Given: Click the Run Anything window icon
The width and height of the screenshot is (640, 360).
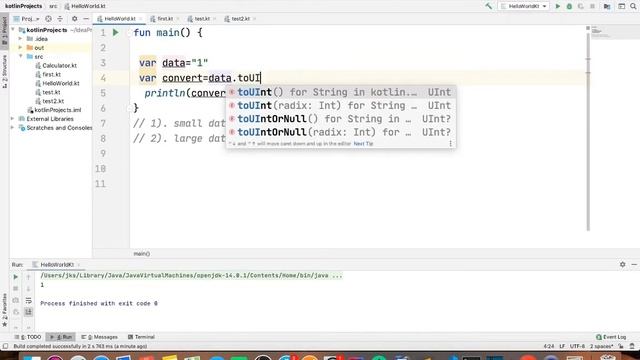Looking at the screenshot, I should click(621, 6).
